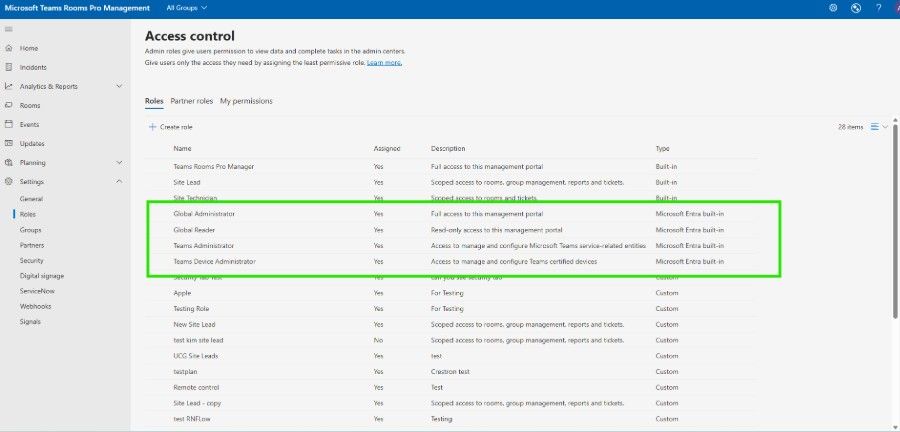900x432 pixels.
Task: Click the Analytics & Reports chart icon
Action: click(9, 86)
